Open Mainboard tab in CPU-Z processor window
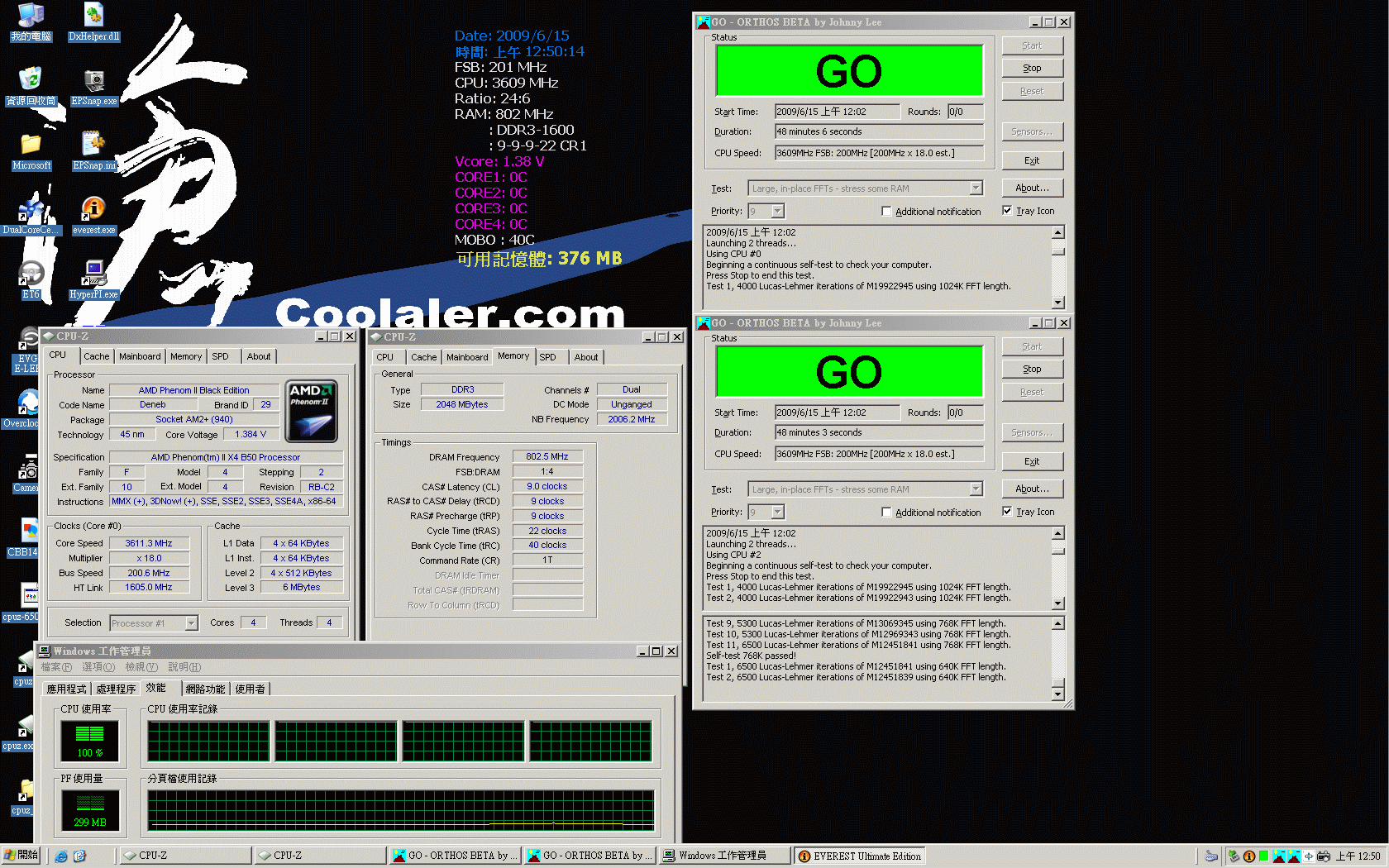The image size is (1389, 868). [140, 356]
